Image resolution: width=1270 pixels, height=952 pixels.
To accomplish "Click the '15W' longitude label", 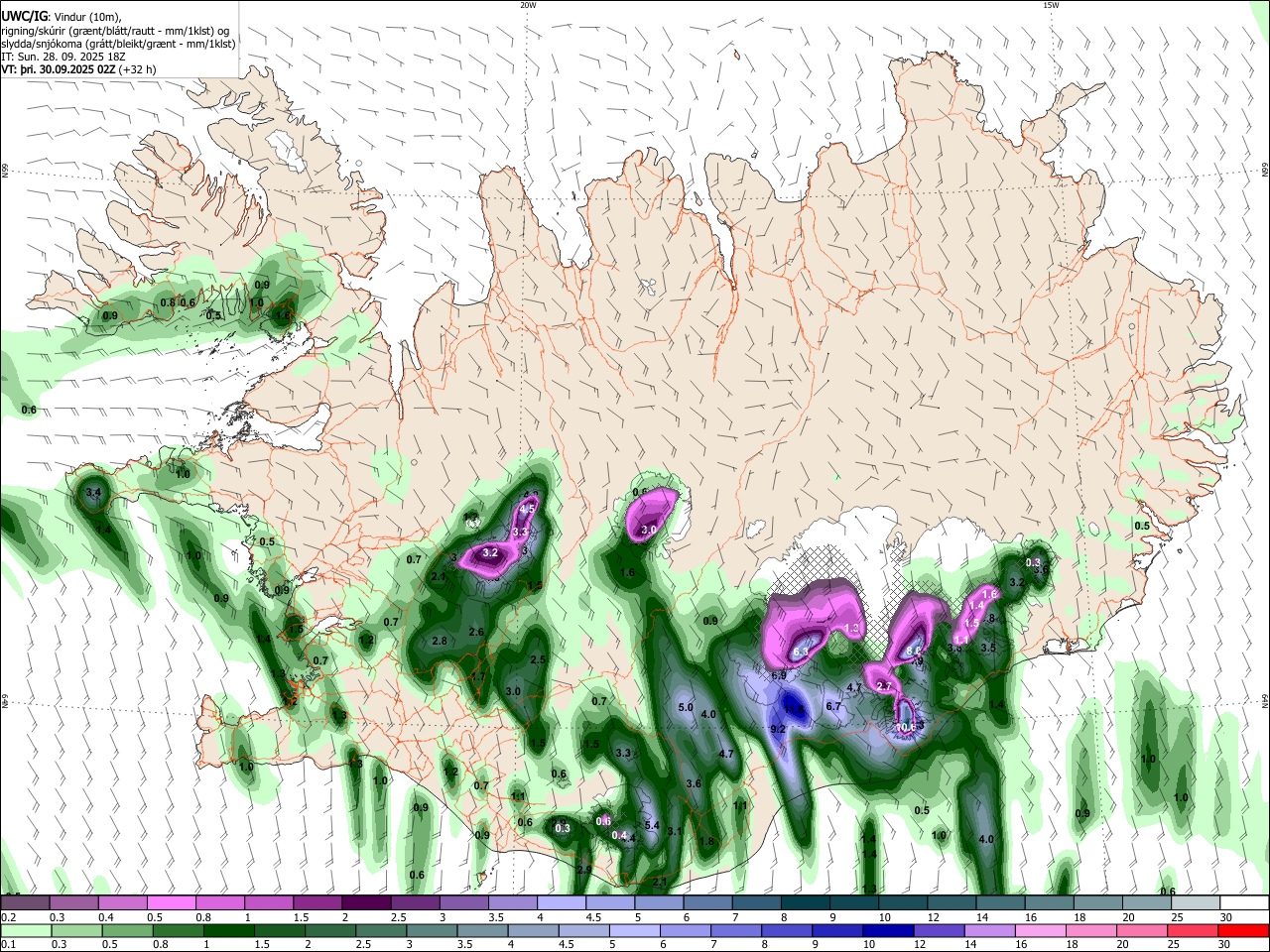I will [1051, 5].
